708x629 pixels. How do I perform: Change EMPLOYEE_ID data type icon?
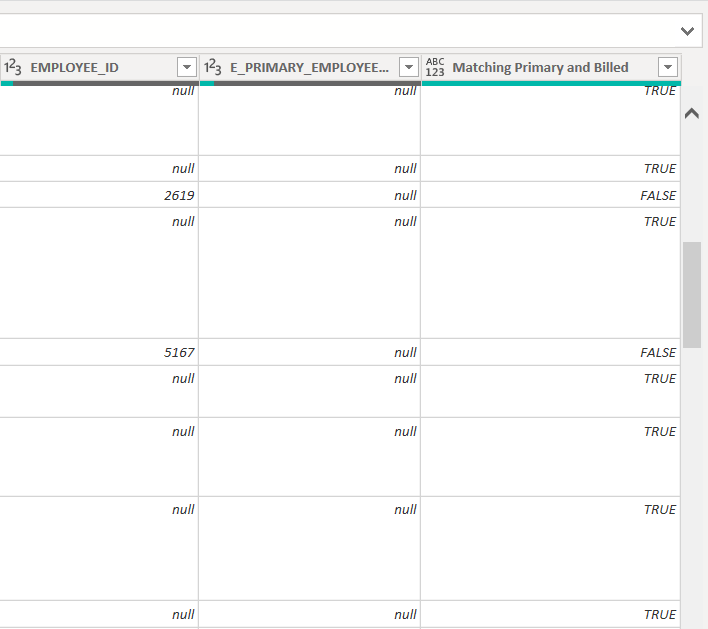(13, 67)
